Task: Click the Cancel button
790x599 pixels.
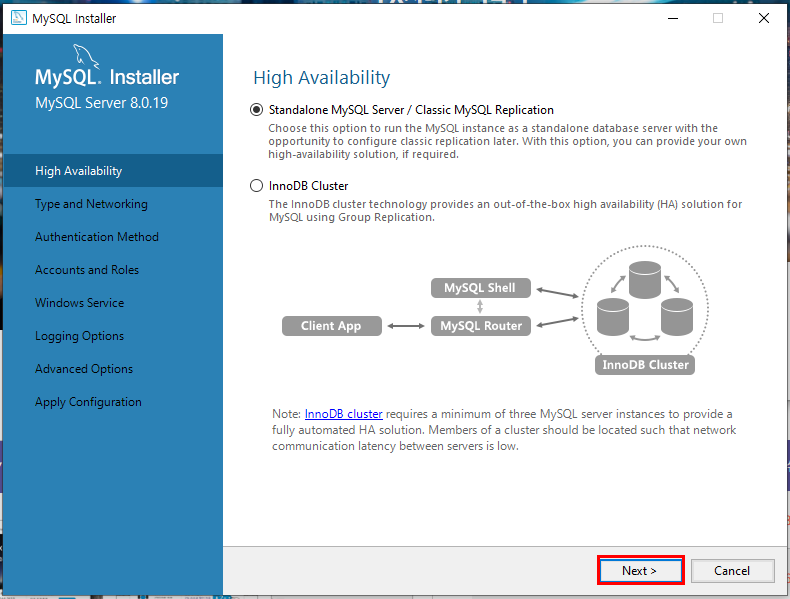Action: click(732, 570)
